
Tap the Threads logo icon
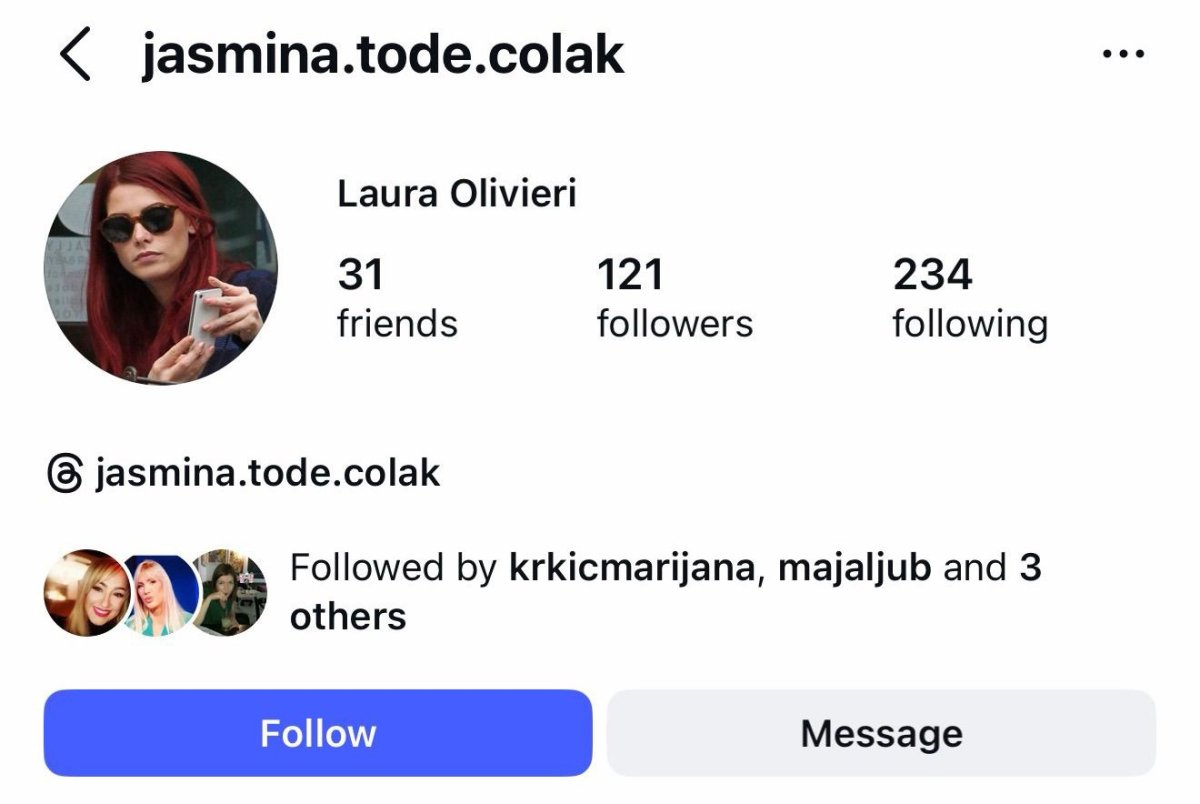click(x=64, y=473)
